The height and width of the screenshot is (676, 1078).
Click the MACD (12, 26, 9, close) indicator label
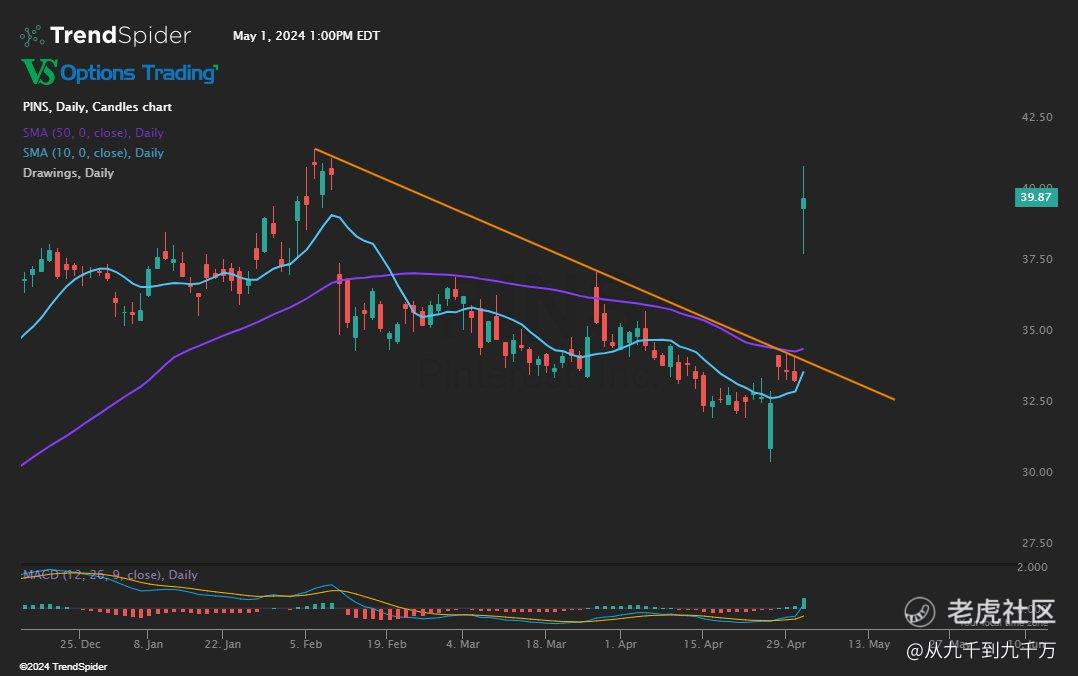[110, 574]
